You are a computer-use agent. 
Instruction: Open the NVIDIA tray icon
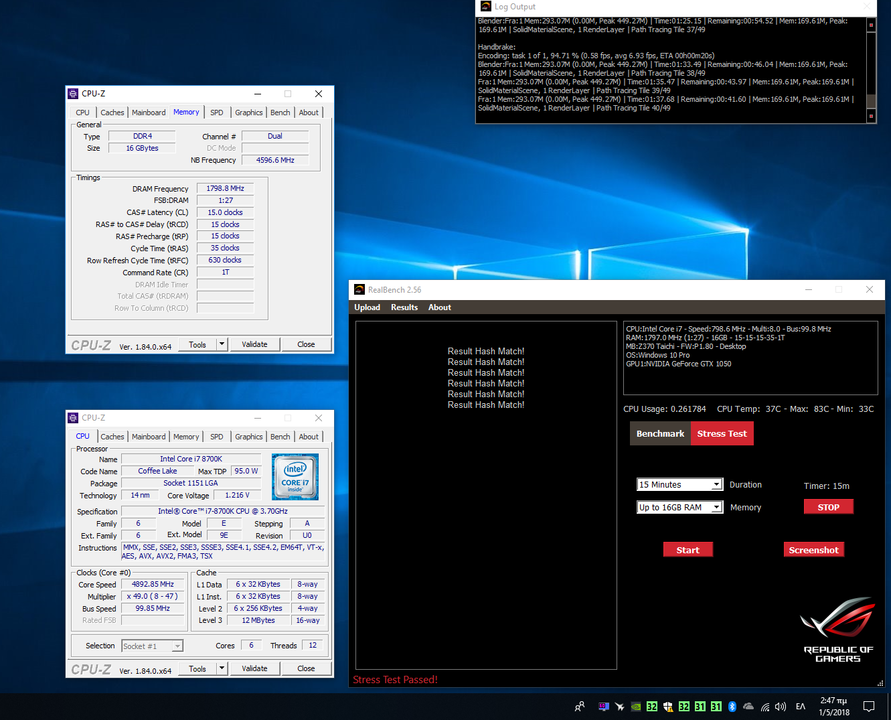(x=636, y=706)
